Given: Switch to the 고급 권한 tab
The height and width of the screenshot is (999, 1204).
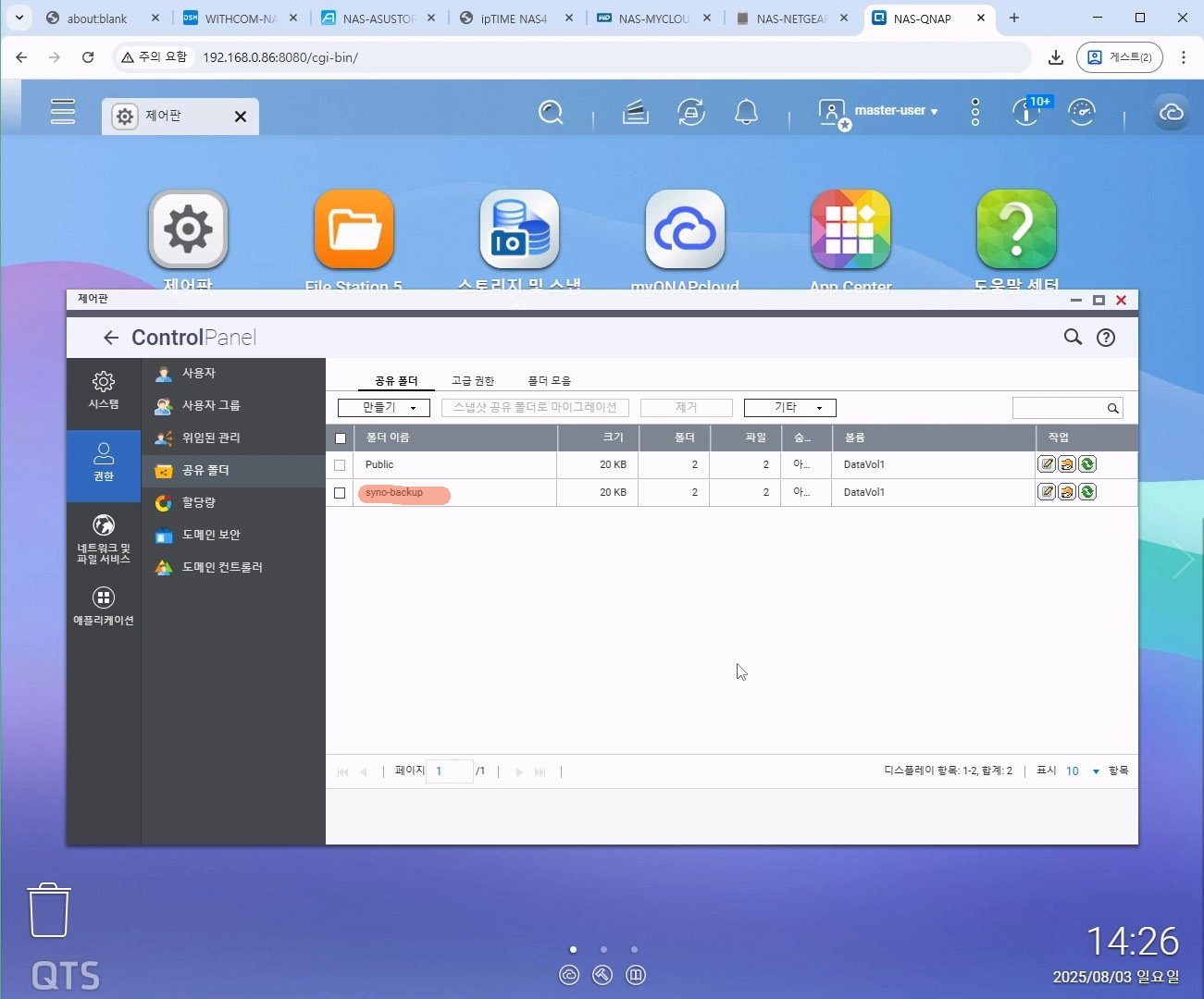Looking at the screenshot, I should click(x=472, y=381).
